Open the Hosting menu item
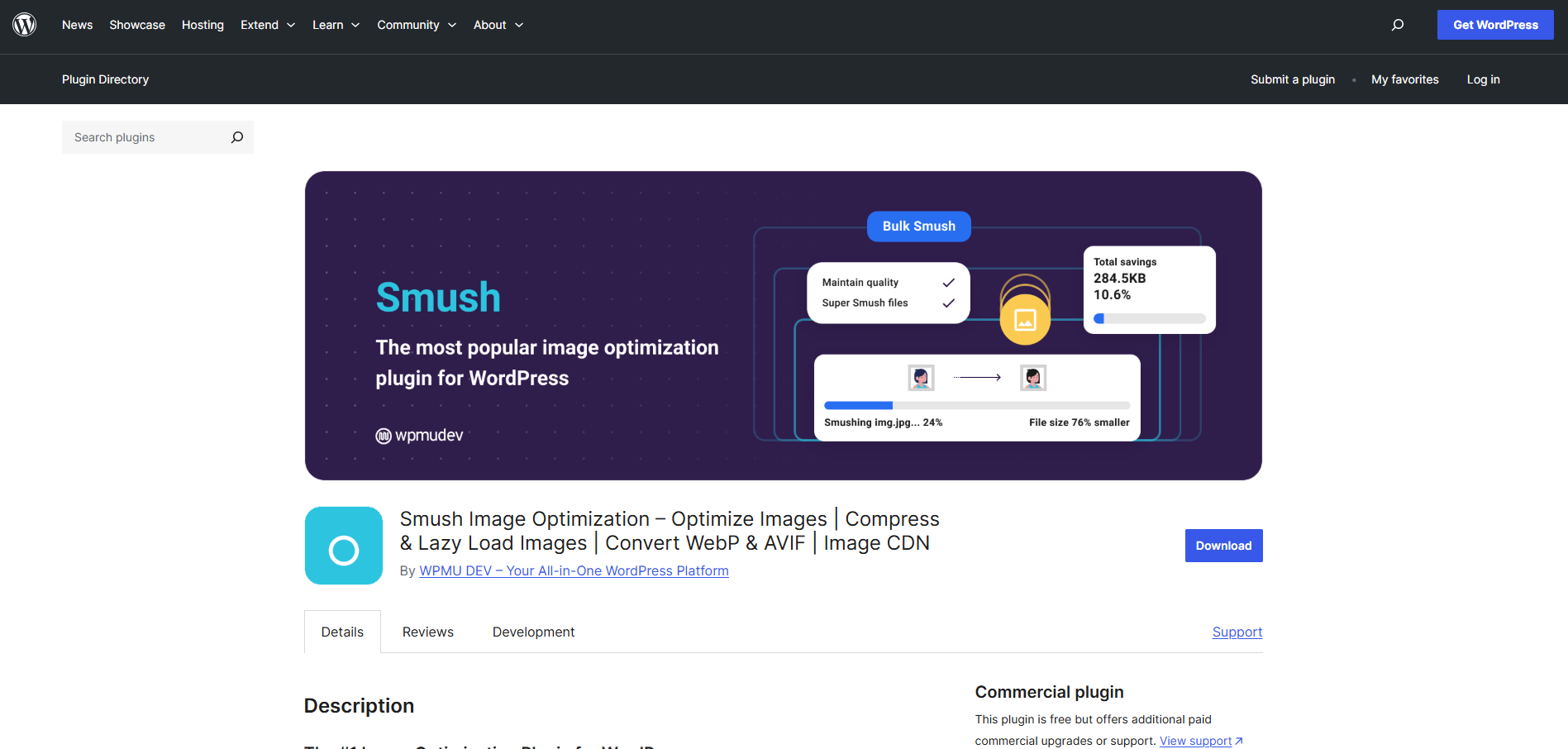 click(203, 25)
